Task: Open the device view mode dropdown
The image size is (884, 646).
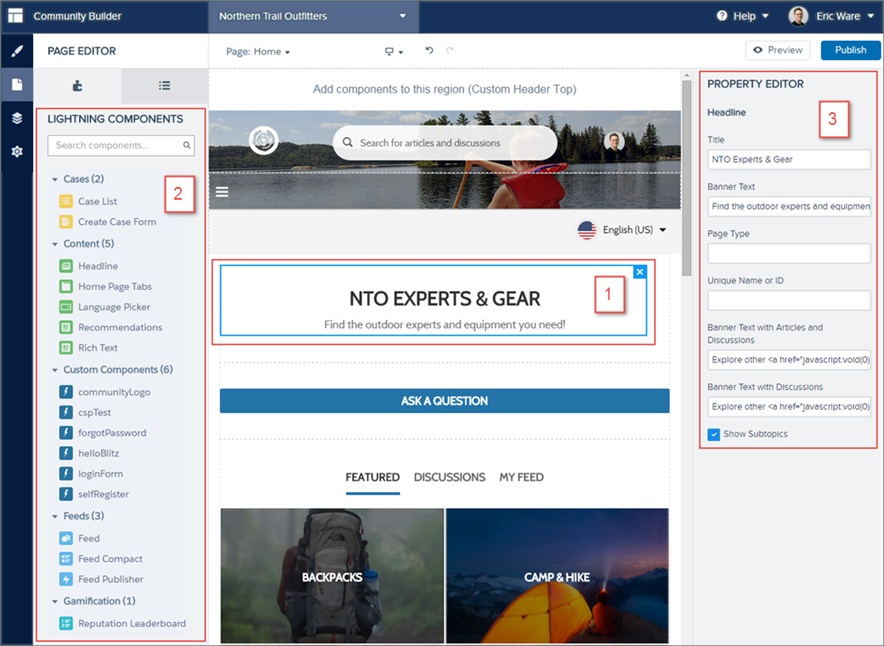Action: coord(394,51)
